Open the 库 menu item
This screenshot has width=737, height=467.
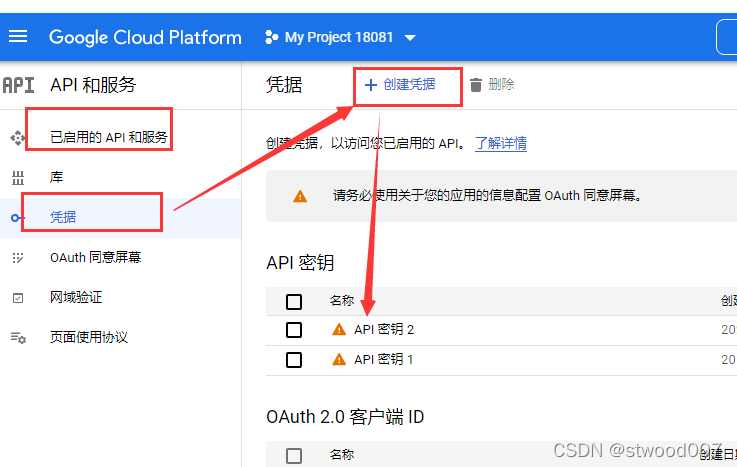coord(56,177)
